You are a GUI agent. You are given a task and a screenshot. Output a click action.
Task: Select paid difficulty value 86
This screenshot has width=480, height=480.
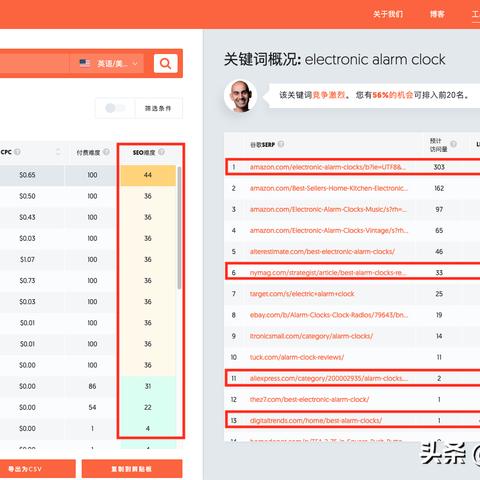(92, 386)
